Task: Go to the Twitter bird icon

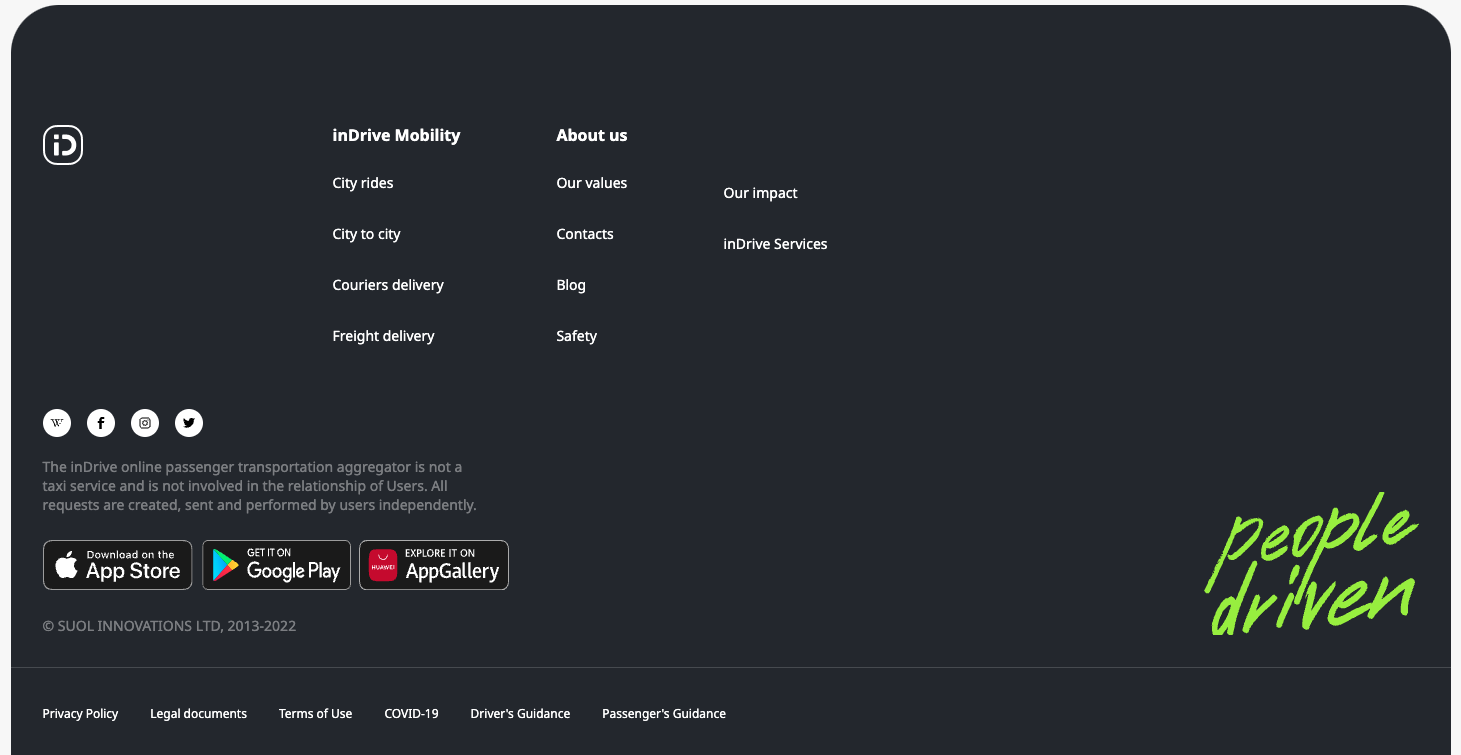Action: click(189, 423)
